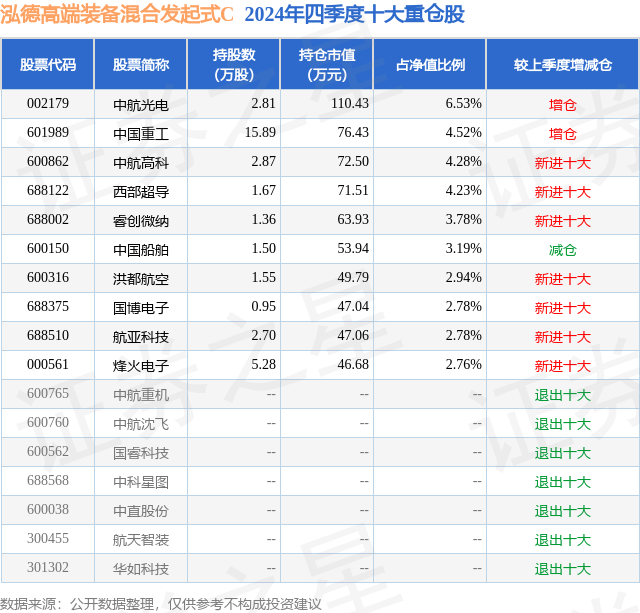This screenshot has height=613, width=640.
Task: Click the 持股数(万股) column header
Action: pyautogui.click(x=234, y=64)
